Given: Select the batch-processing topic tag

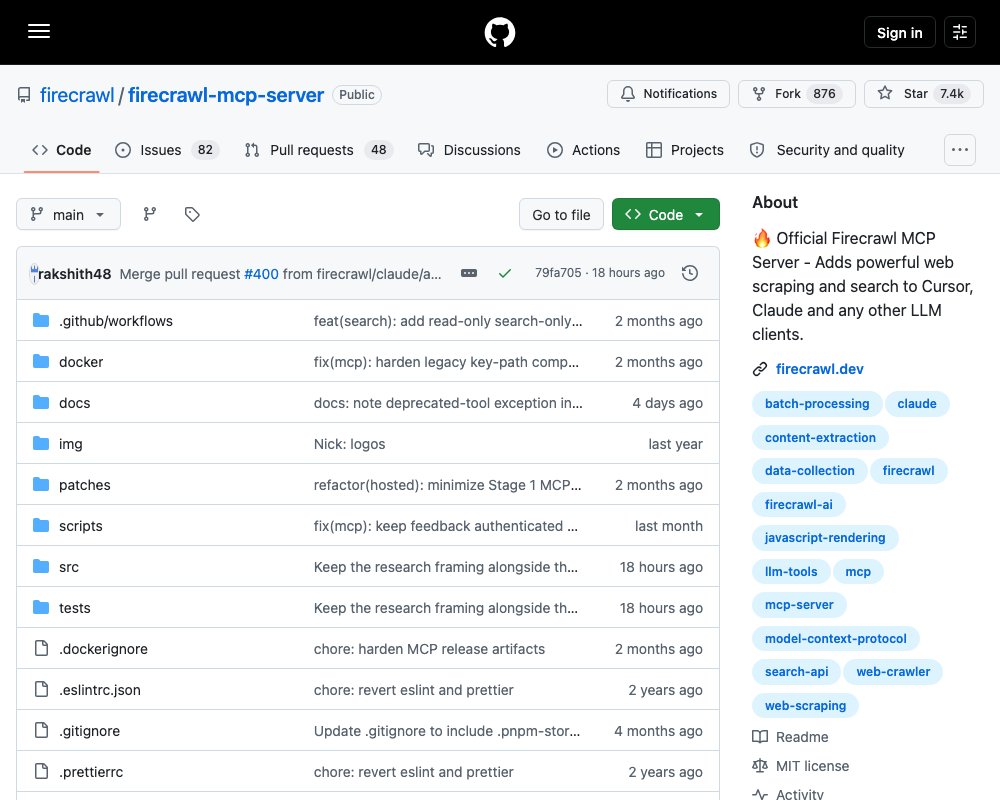Looking at the screenshot, I should click(817, 404).
